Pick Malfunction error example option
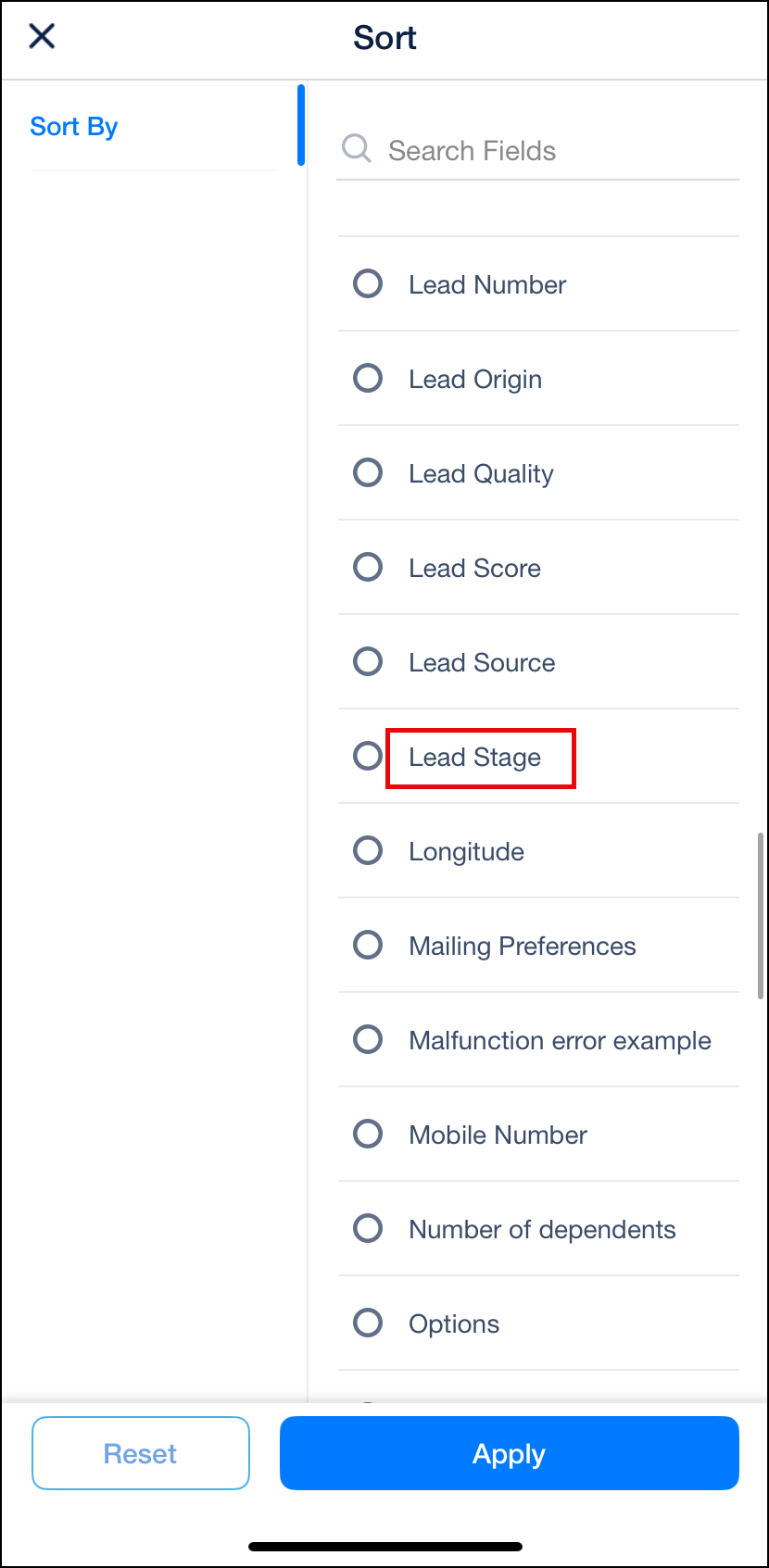The width and height of the screenshot is (769, 1568). (x=368, y=1039)
